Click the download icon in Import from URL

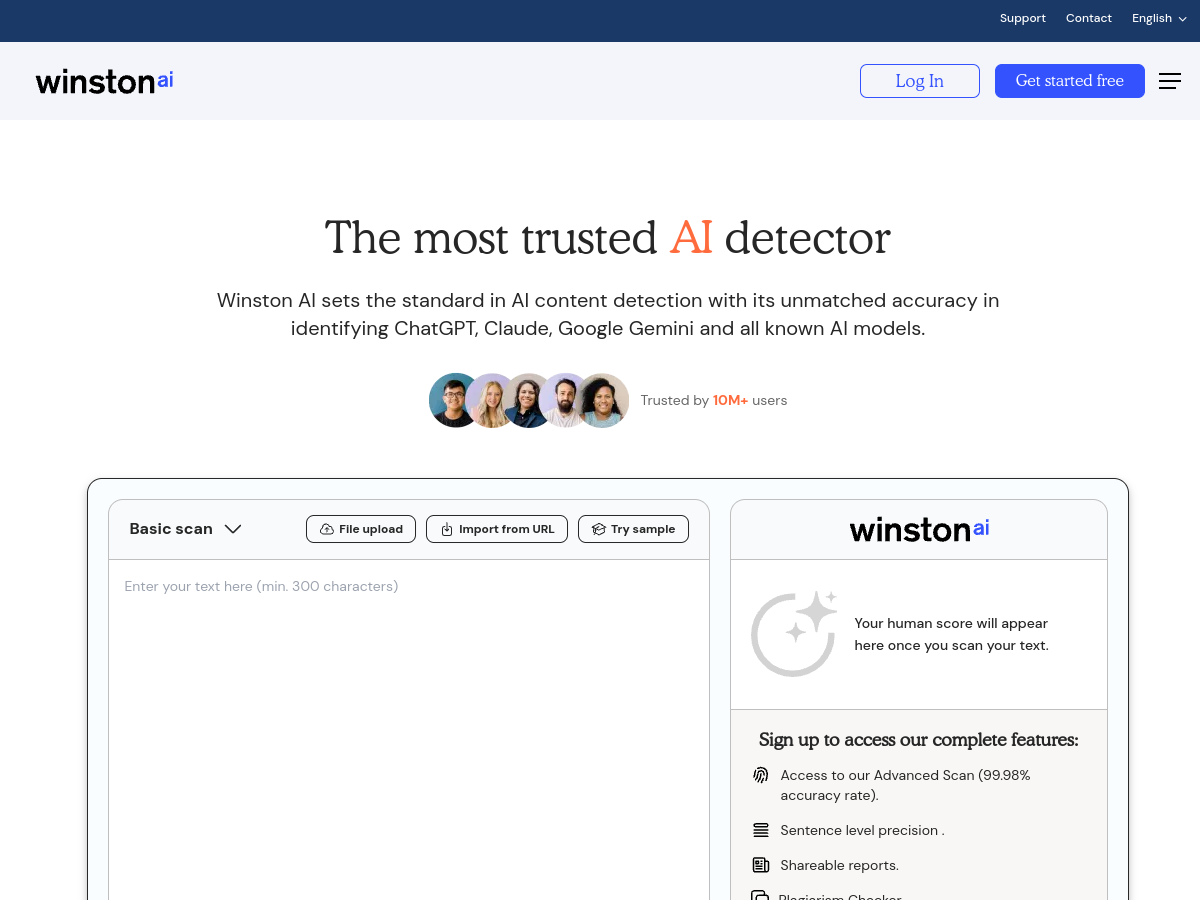447,529
